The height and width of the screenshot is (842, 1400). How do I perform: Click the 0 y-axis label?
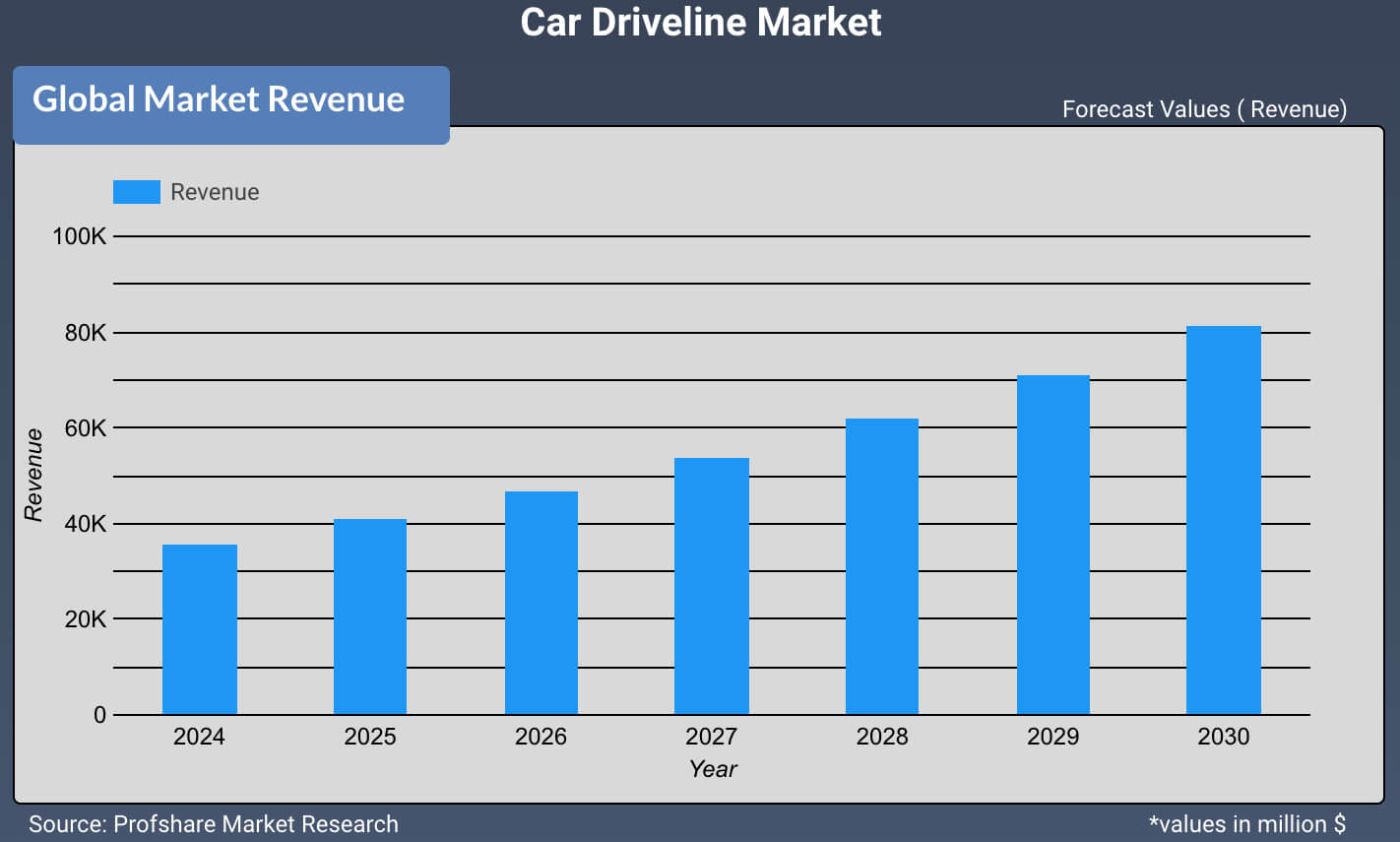pyautogui.click(x=99, y=715)
